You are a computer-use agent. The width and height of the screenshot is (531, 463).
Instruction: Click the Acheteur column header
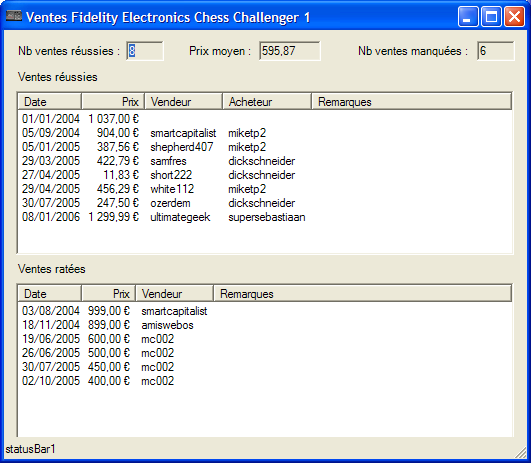[267, 102]
